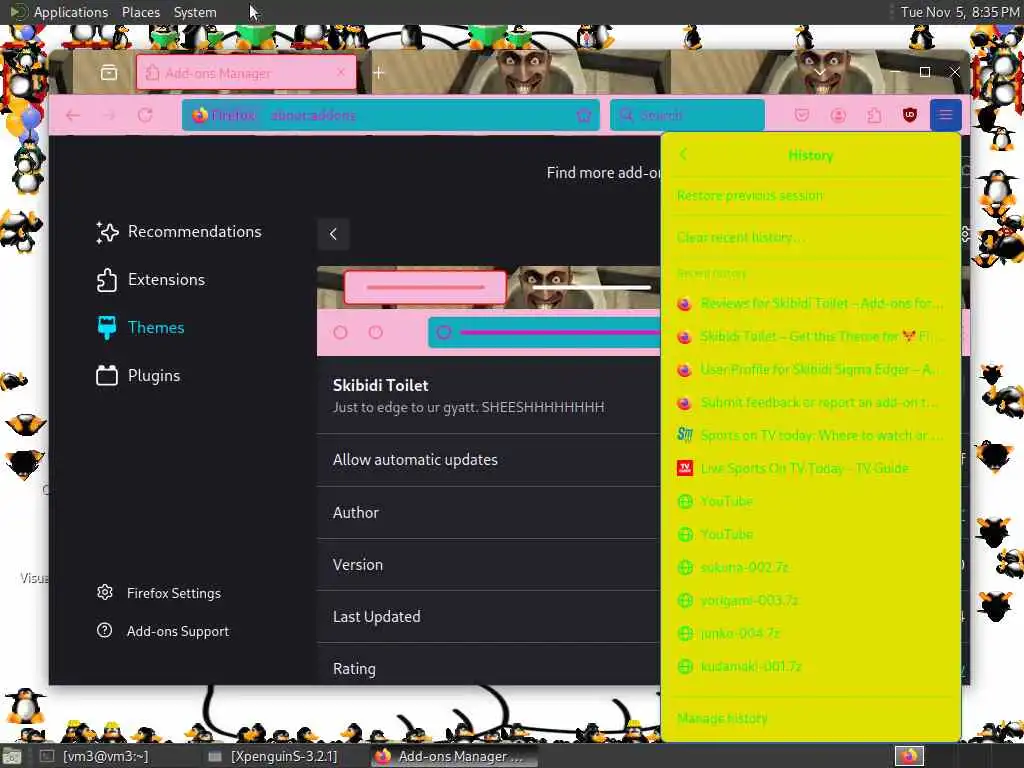1024x768 pixels.
Task: Open the Plugins category
Action: (138, 376)
